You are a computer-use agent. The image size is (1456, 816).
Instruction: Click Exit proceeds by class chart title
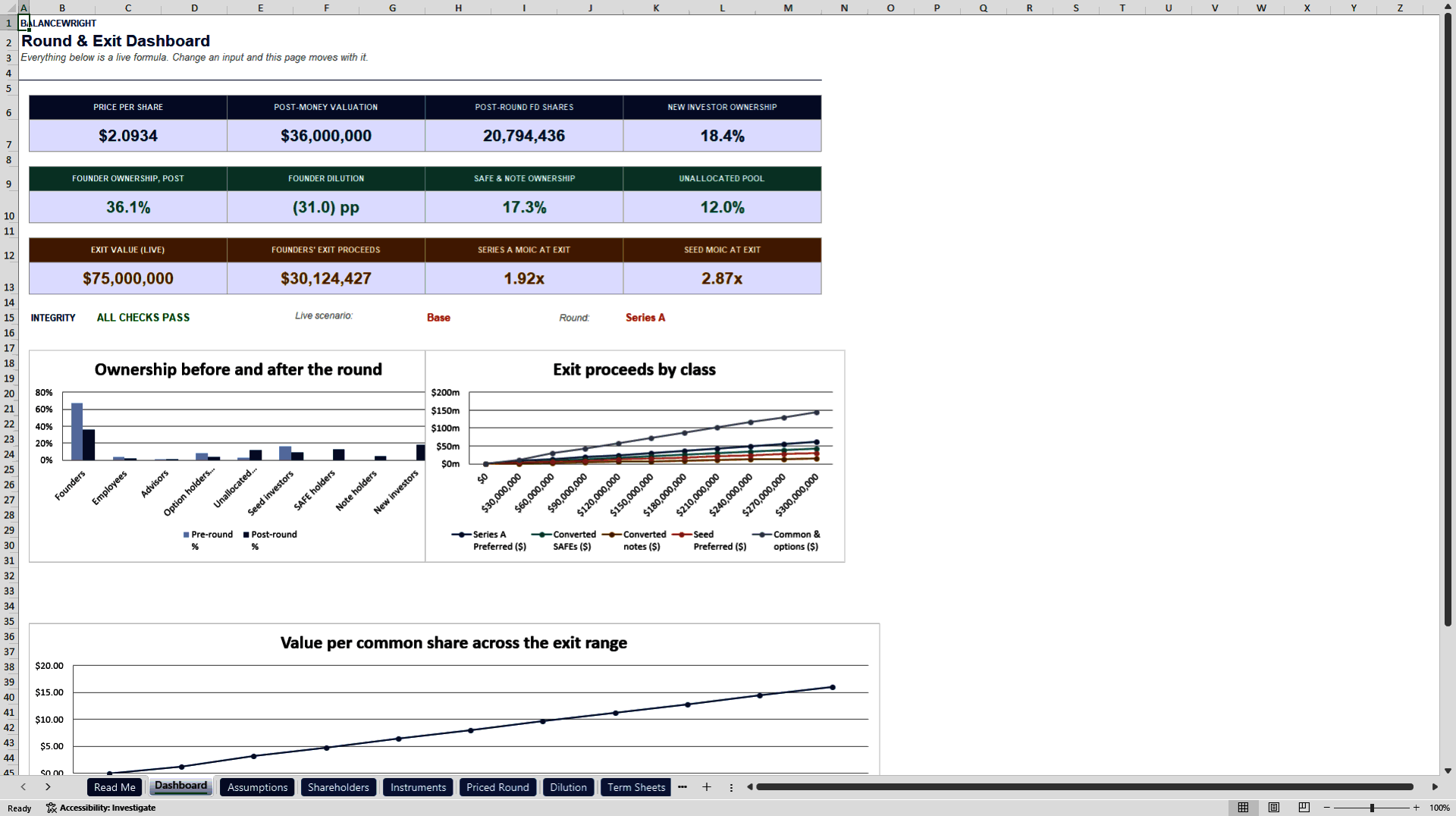(x=634, y=369)
